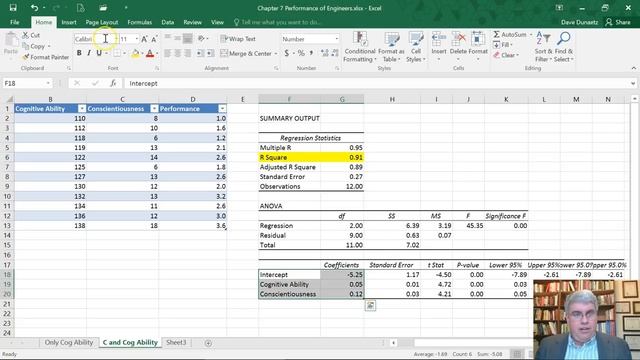Select the Normal view button in status bar
640x360 pixels.
517,354
